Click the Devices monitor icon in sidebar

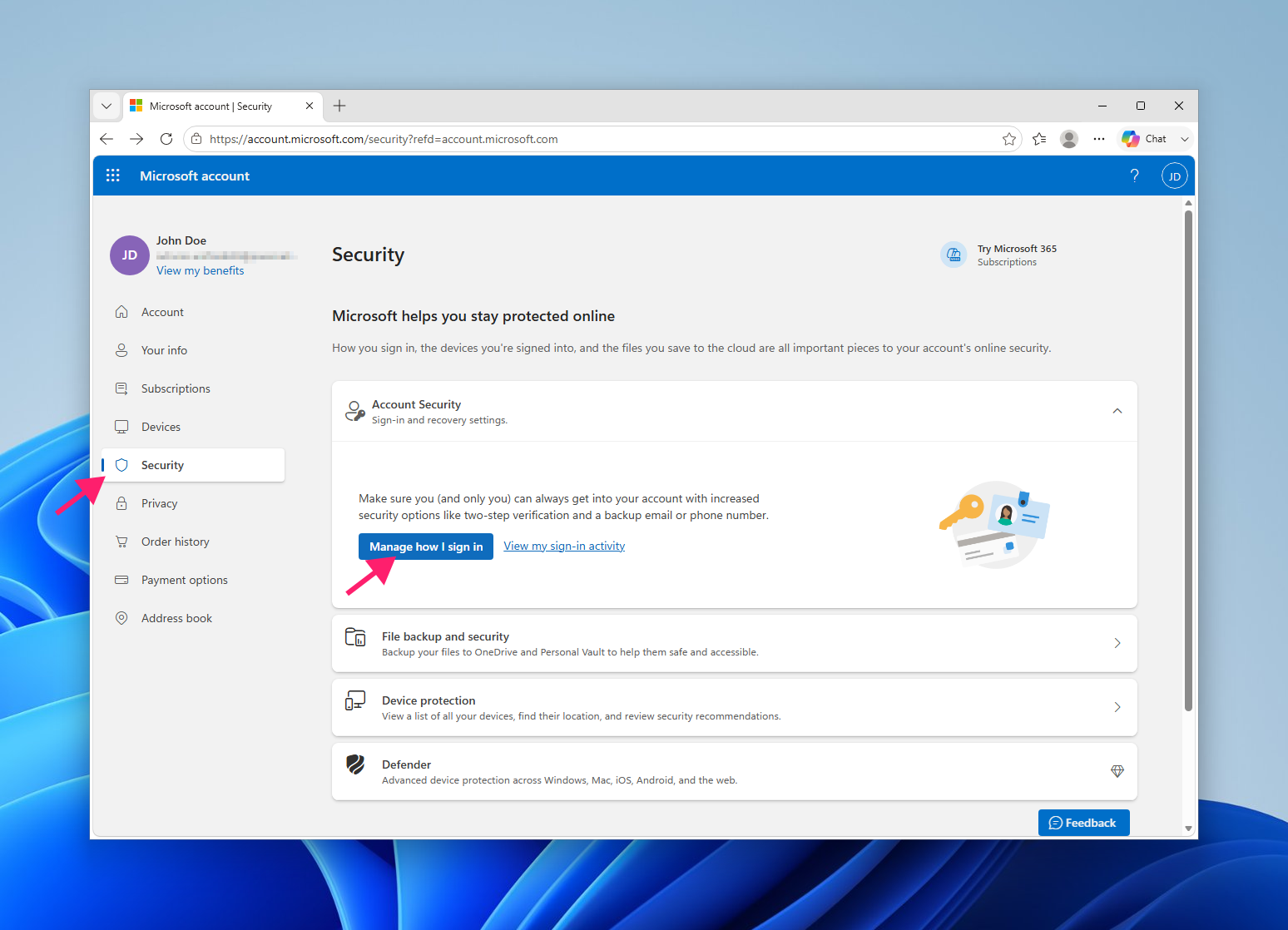tap(121, 427)
